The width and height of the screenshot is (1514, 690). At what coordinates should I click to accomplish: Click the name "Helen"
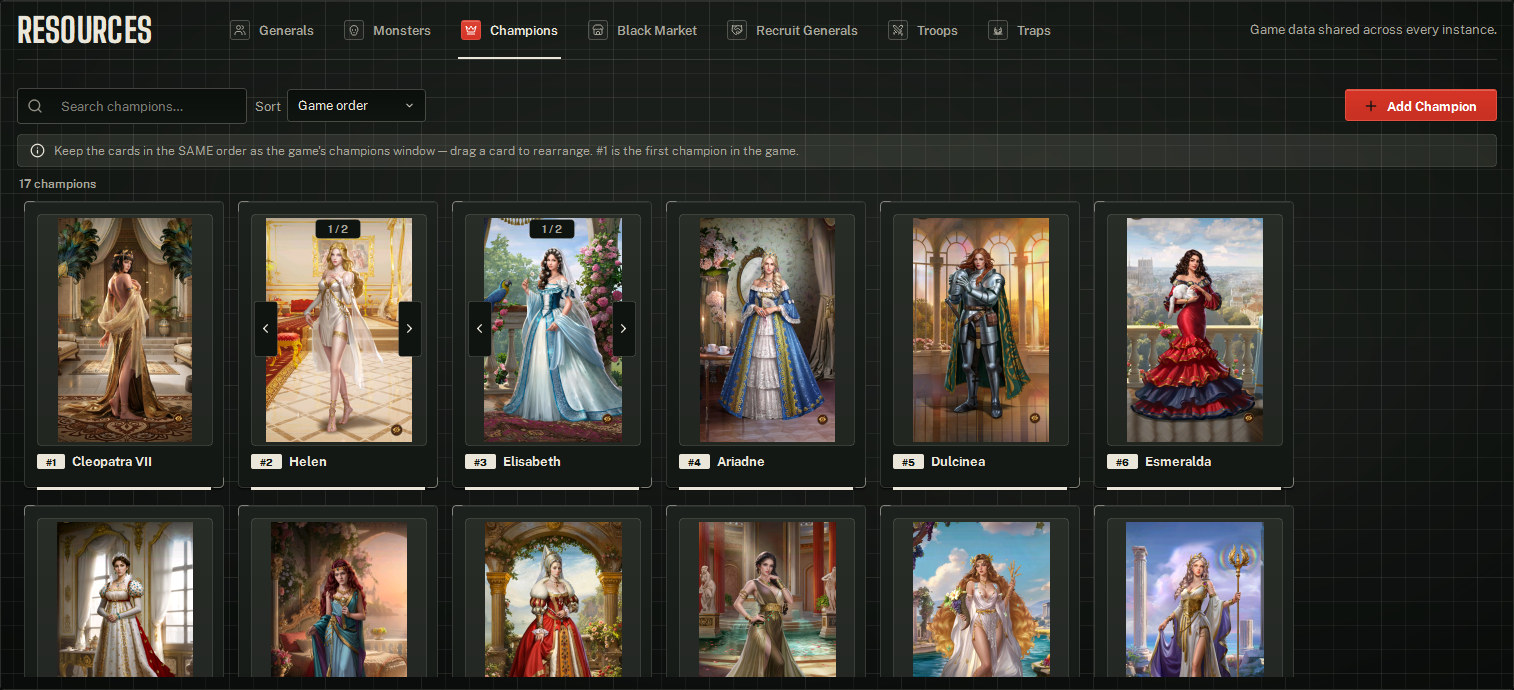[x=308, y=462]
